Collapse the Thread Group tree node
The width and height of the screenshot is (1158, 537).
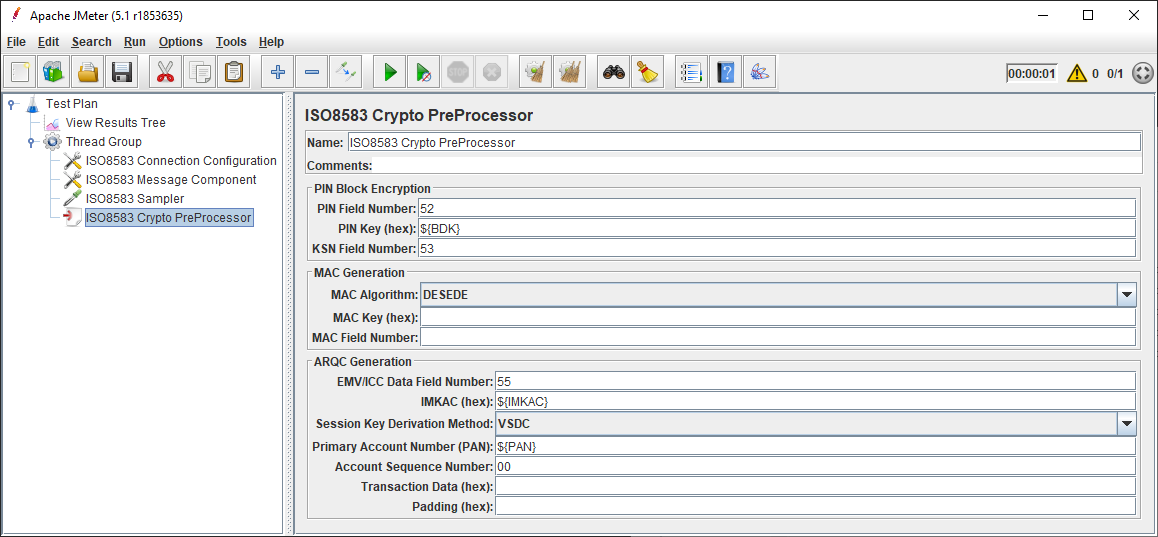pyautogui.click(x=30, y=142)
